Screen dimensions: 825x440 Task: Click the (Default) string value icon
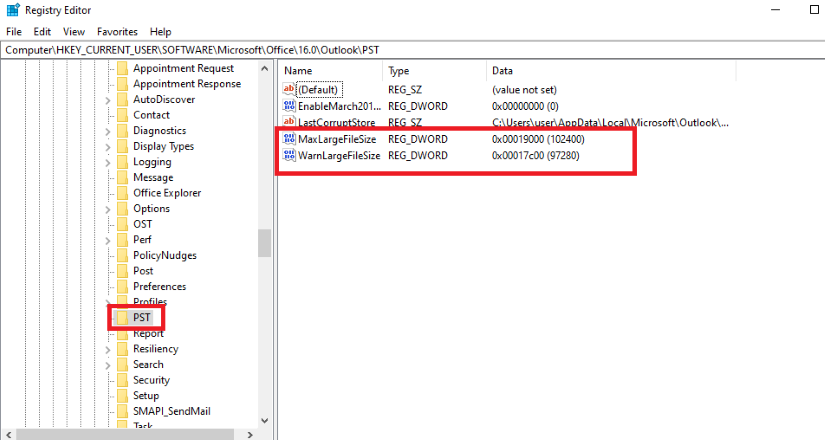(289, 89)
